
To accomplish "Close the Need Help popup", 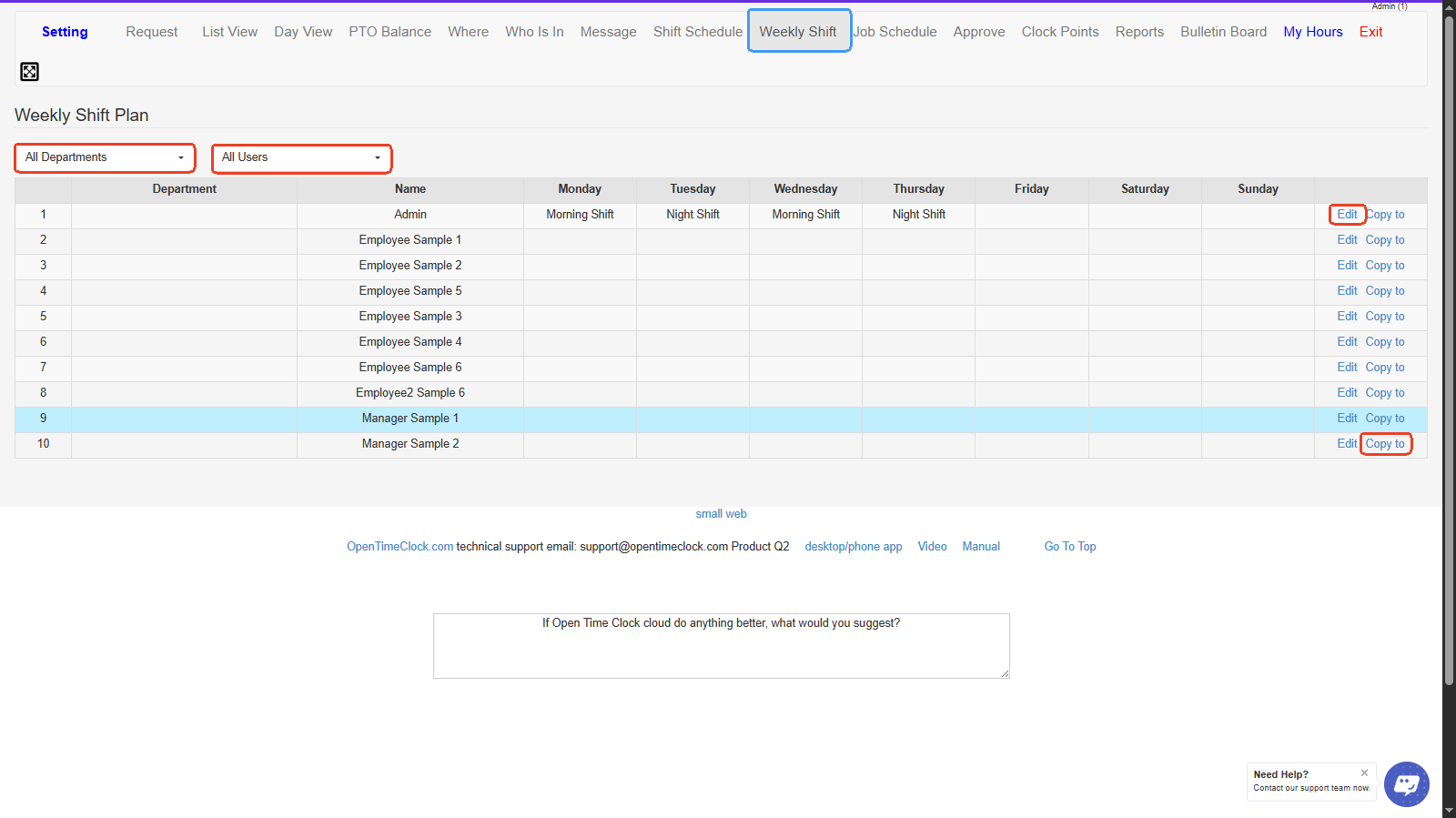I will click(1364, 773).
